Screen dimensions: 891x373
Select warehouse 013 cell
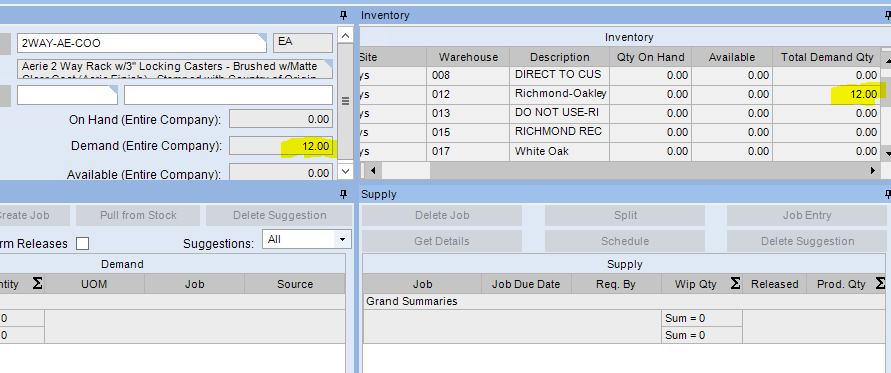pos(468,113)
